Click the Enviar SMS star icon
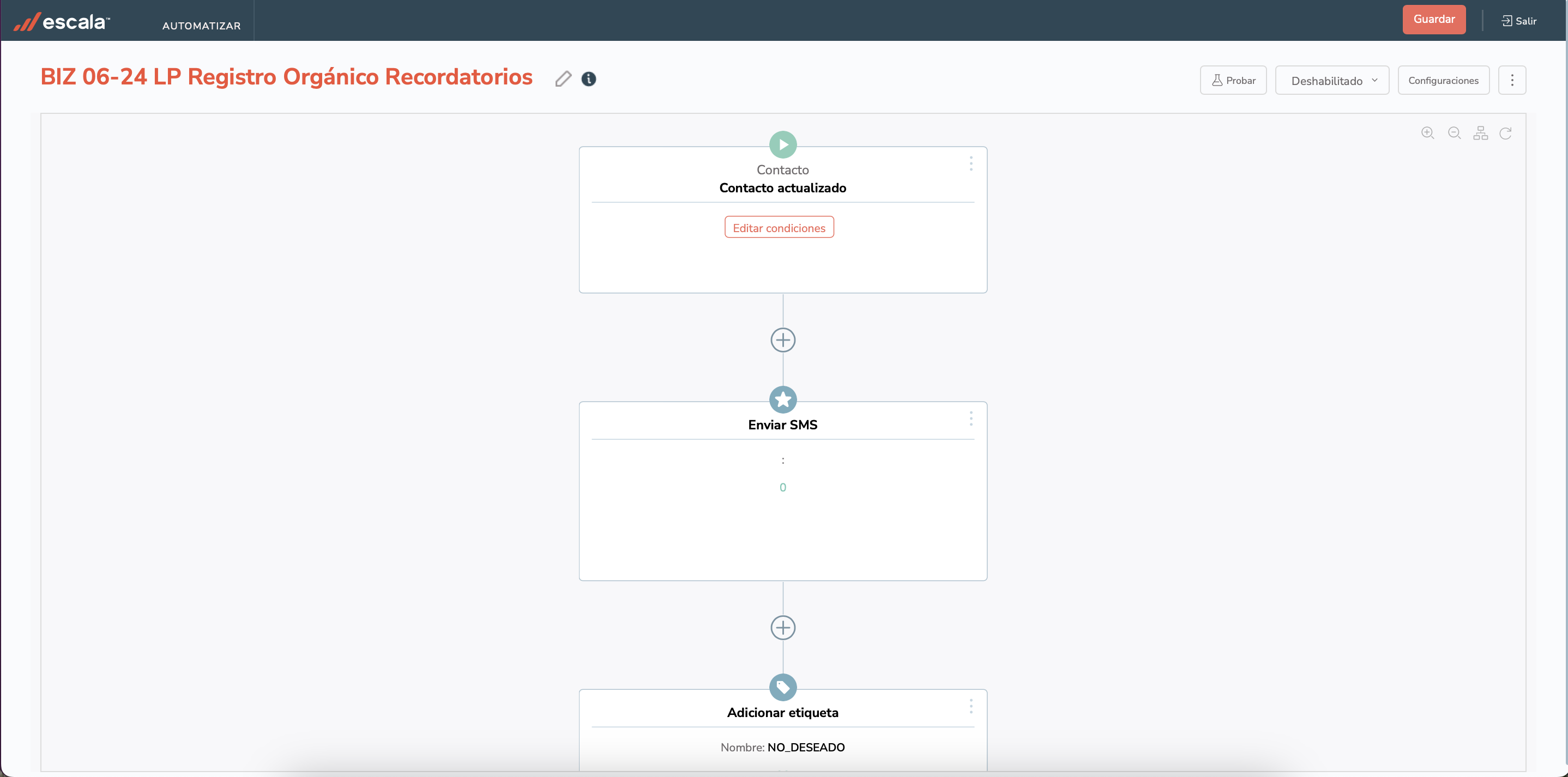 (x=783, y=400)
